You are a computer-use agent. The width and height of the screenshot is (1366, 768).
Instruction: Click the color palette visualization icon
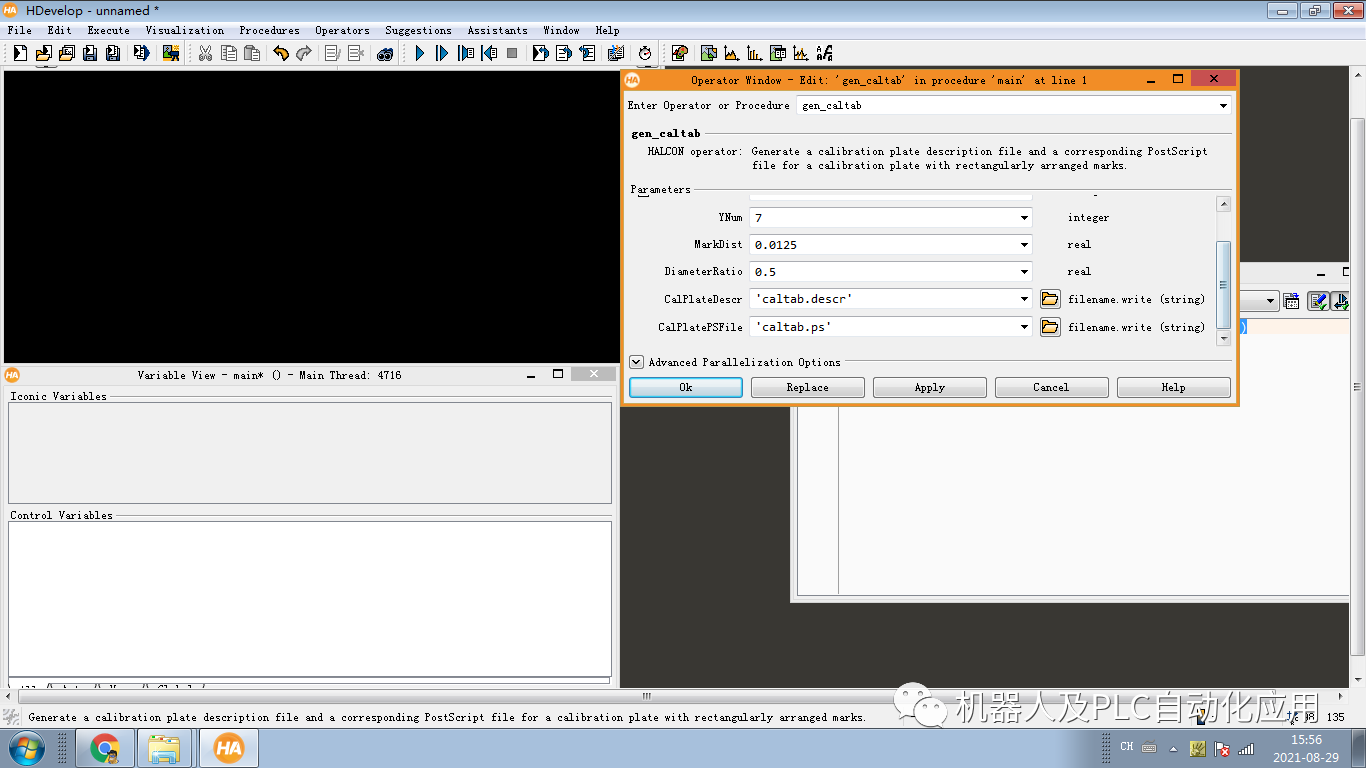coord(679,53)
